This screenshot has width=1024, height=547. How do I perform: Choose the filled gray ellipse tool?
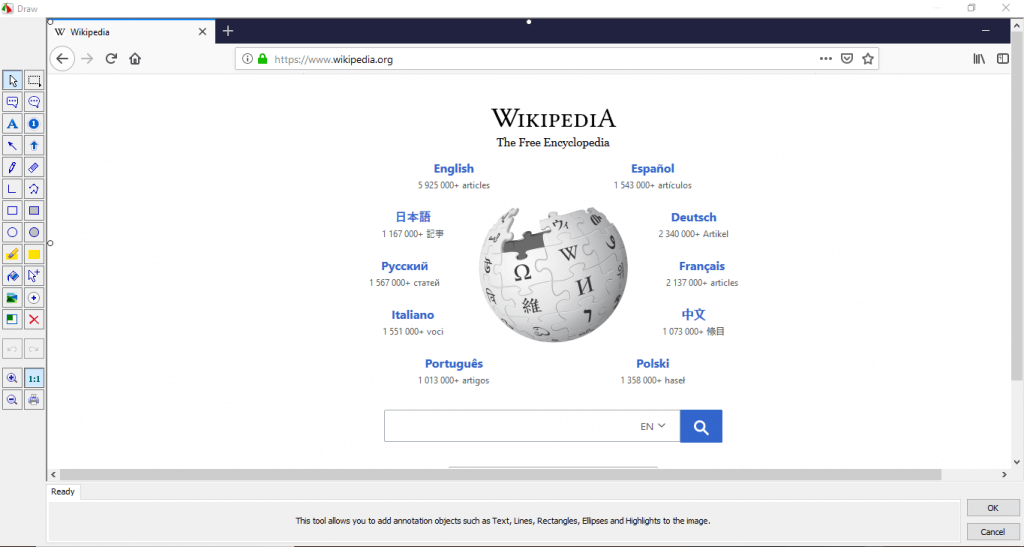click(34, 232)
